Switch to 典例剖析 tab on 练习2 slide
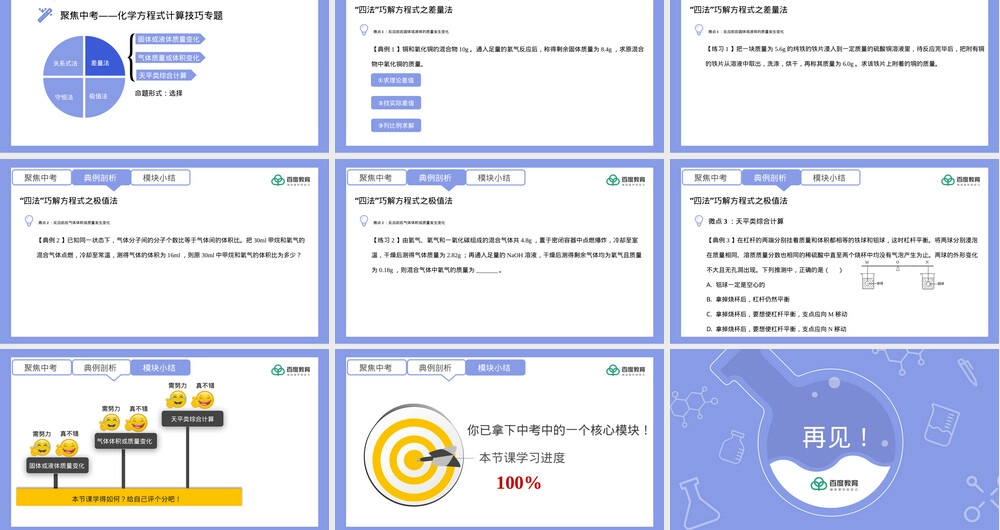This screenshot has height=530, width=1000. (x=435, y=178)
